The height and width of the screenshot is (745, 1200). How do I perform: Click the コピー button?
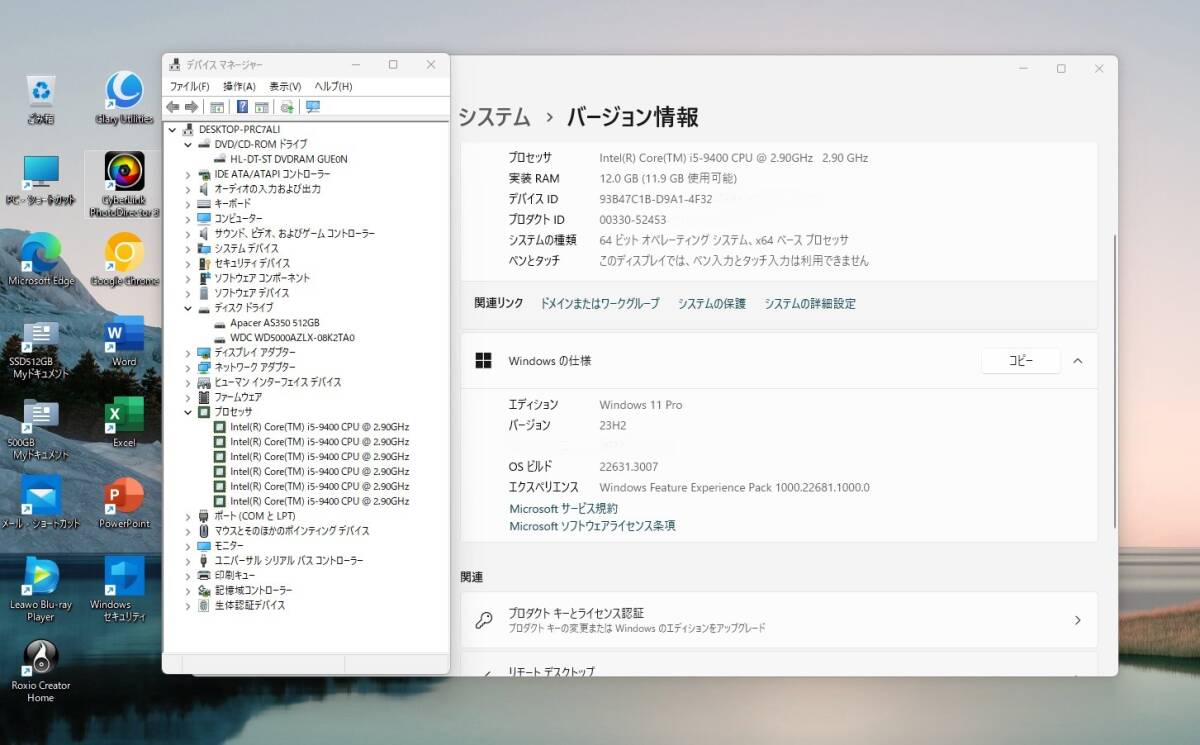tap(1020, 361)
